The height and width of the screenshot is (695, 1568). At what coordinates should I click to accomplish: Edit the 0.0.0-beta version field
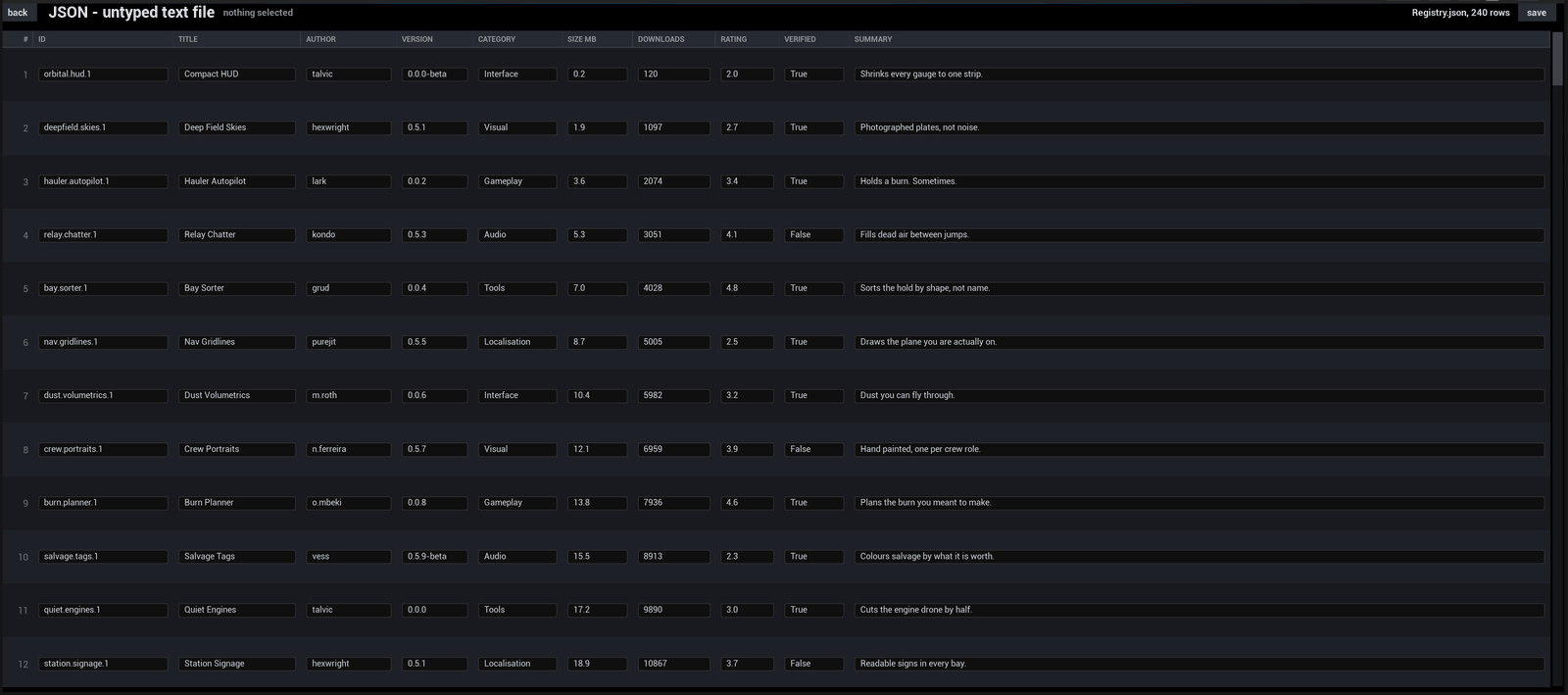click(434, 74)
